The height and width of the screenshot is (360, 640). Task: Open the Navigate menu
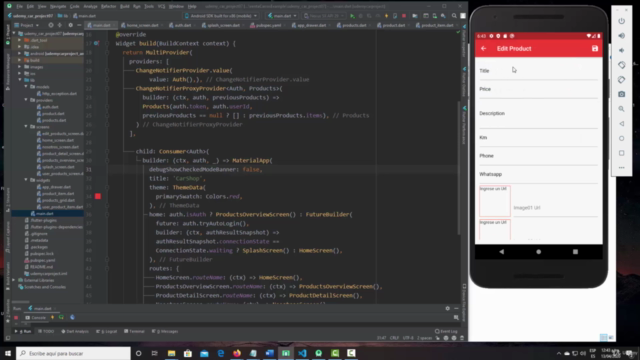coord(58,7)
